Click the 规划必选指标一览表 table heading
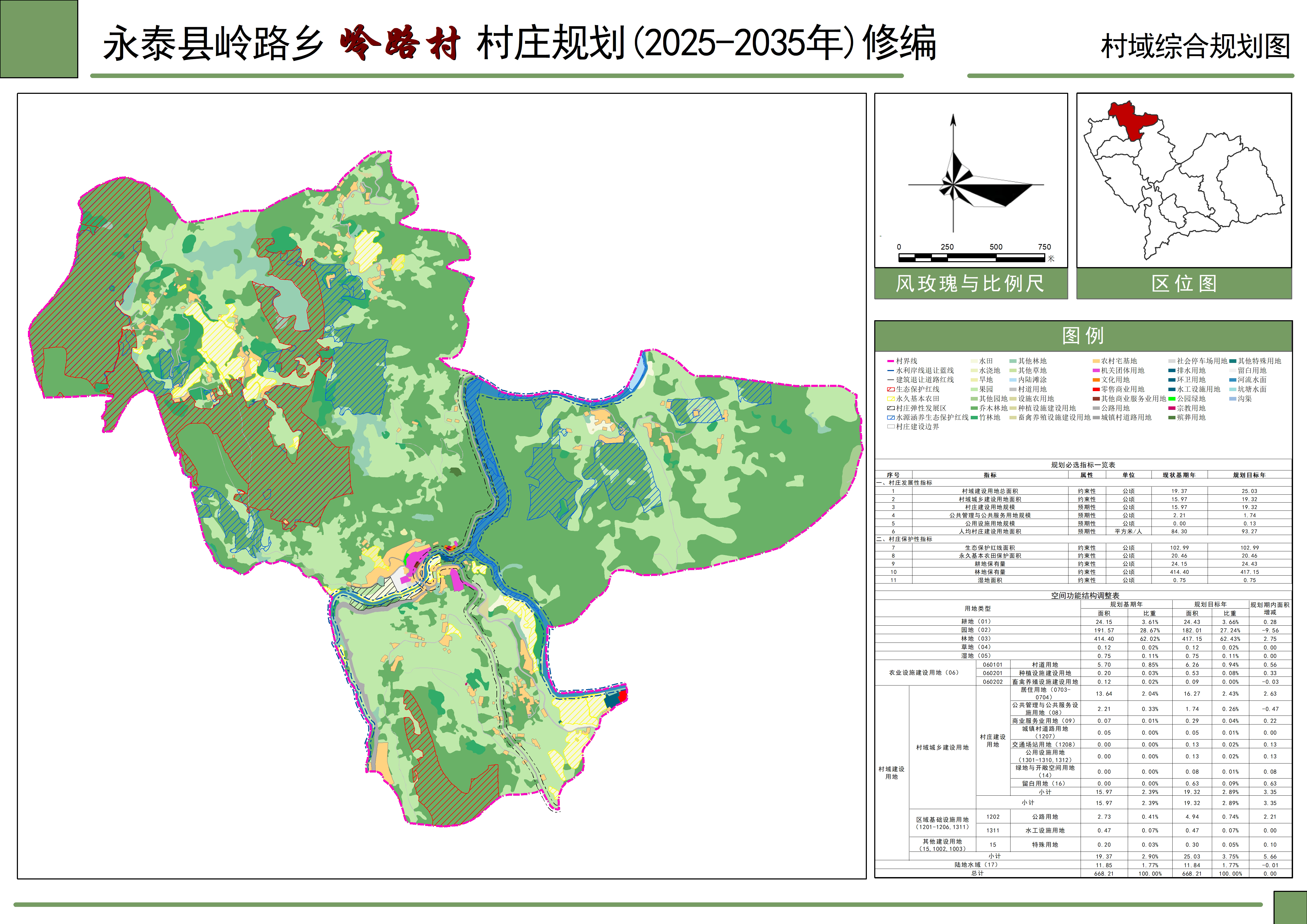 click(x=1083, y=465)
